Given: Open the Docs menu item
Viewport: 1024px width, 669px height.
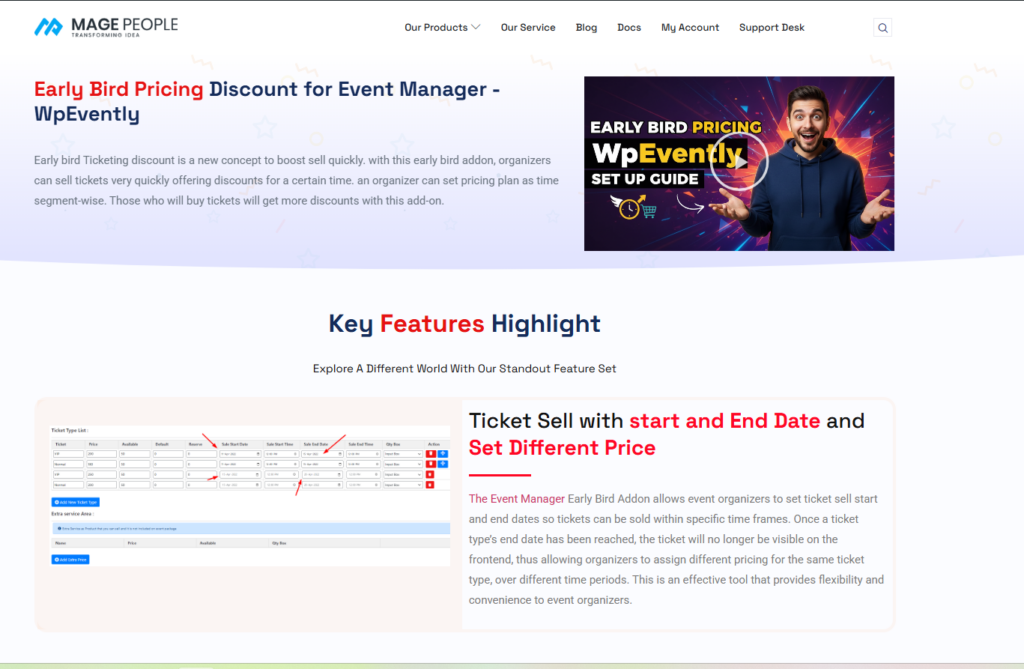Looking at the screenshot, I should [629, 28].
